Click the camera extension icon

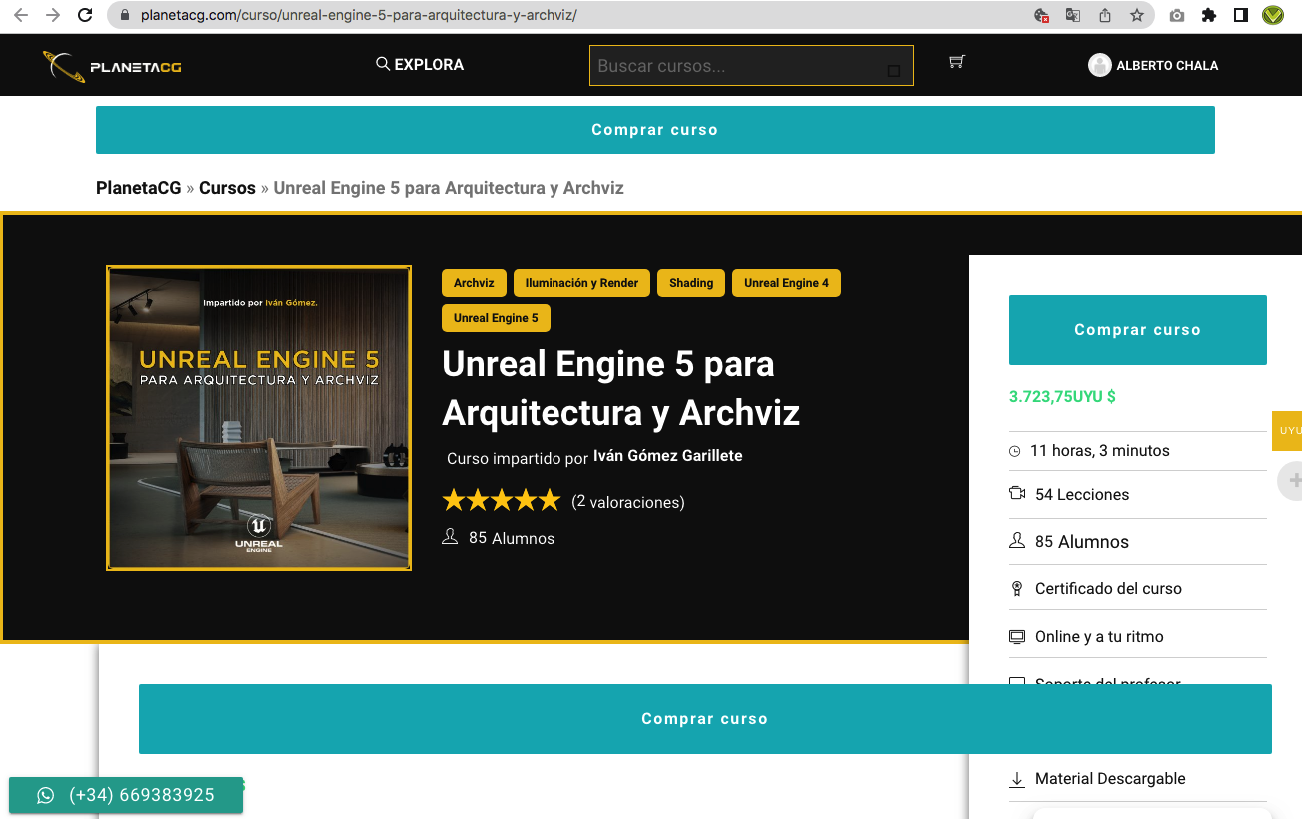1177,16
